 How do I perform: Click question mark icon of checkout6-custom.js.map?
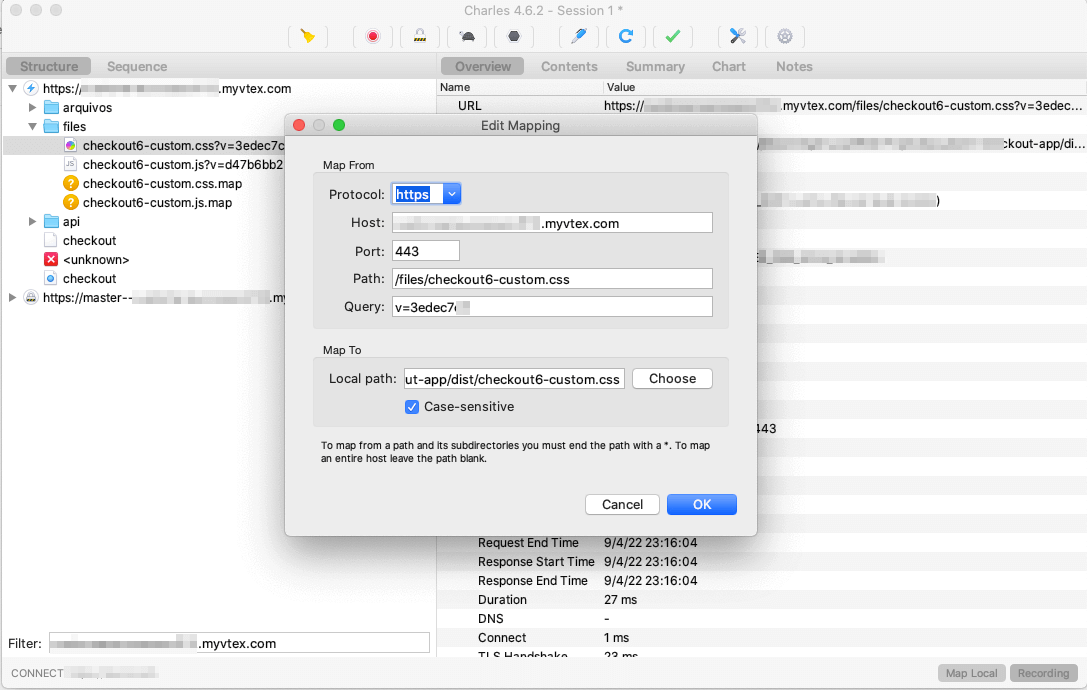click(70, 202)
